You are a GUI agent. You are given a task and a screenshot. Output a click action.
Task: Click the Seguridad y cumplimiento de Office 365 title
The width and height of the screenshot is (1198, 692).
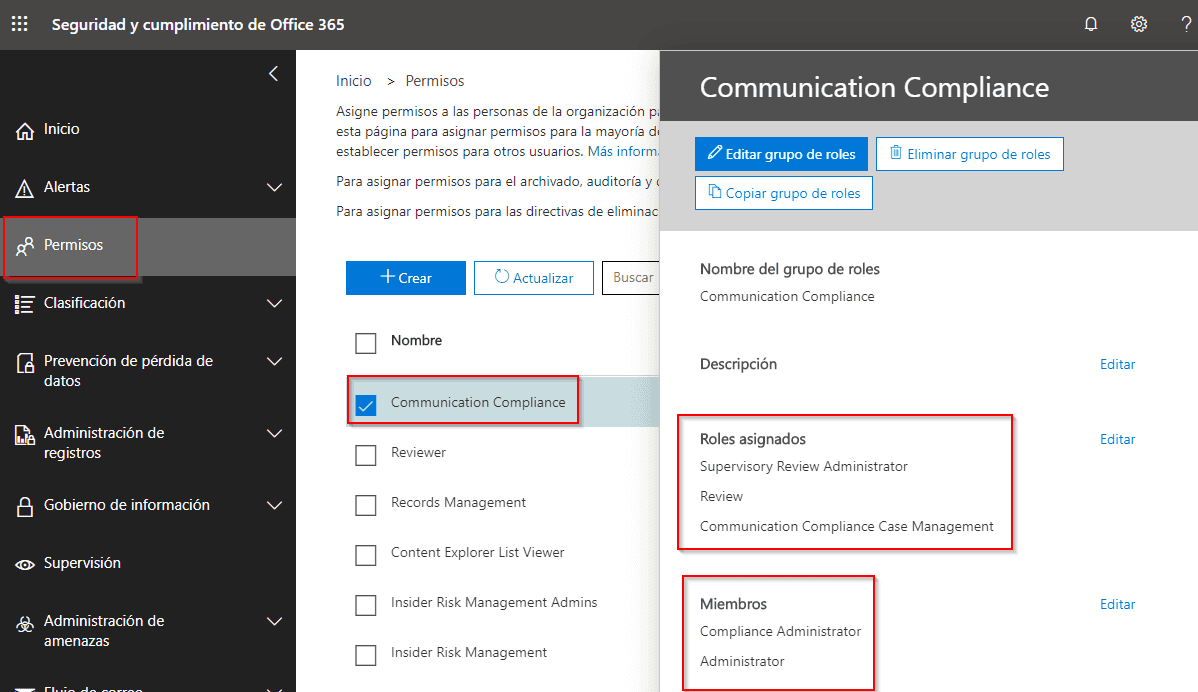point(198,24)
